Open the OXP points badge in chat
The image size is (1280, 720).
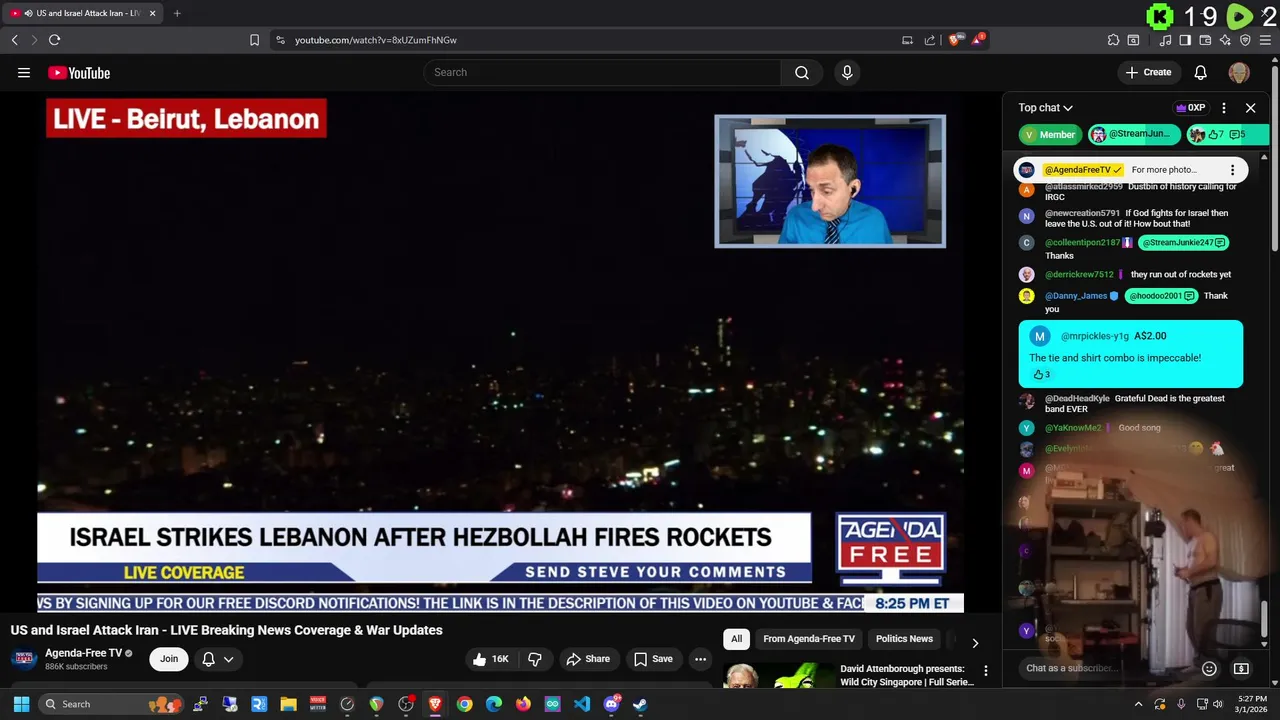pos(1190,108)
